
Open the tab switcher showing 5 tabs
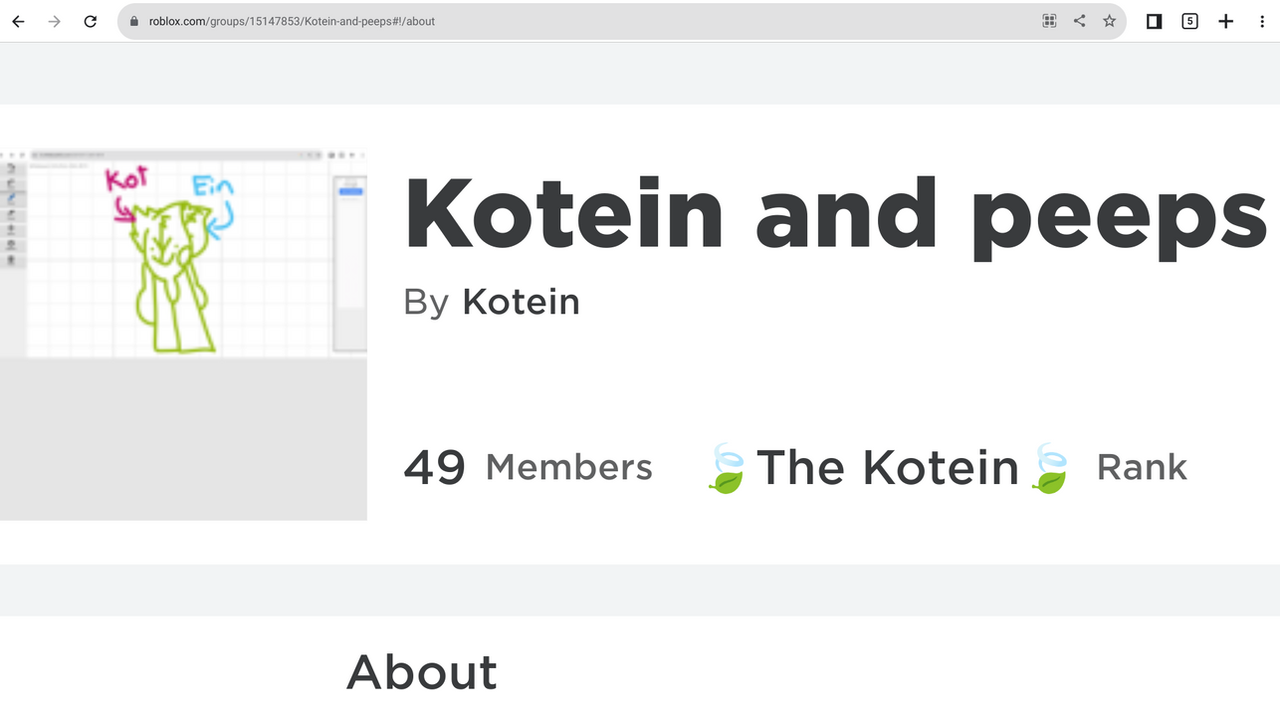click(x=1190, y=21)
